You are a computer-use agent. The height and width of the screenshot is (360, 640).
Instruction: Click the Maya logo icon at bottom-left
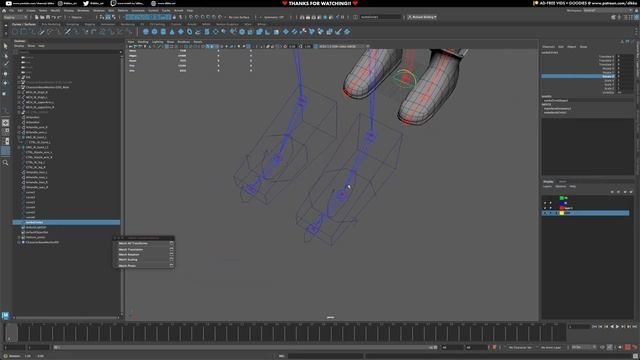click(5, 315)
